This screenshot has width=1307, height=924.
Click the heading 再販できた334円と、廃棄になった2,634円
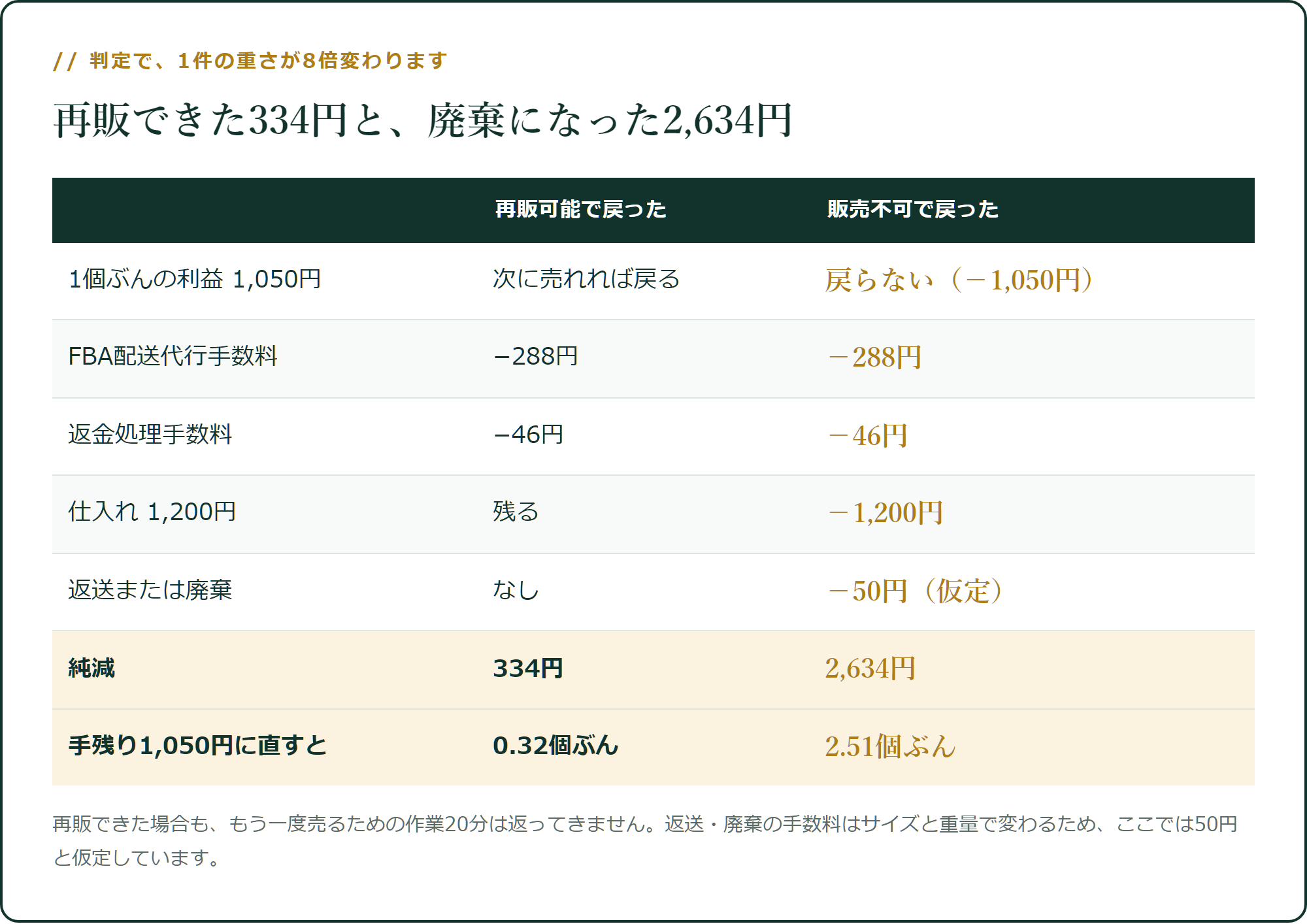(422, 120)
